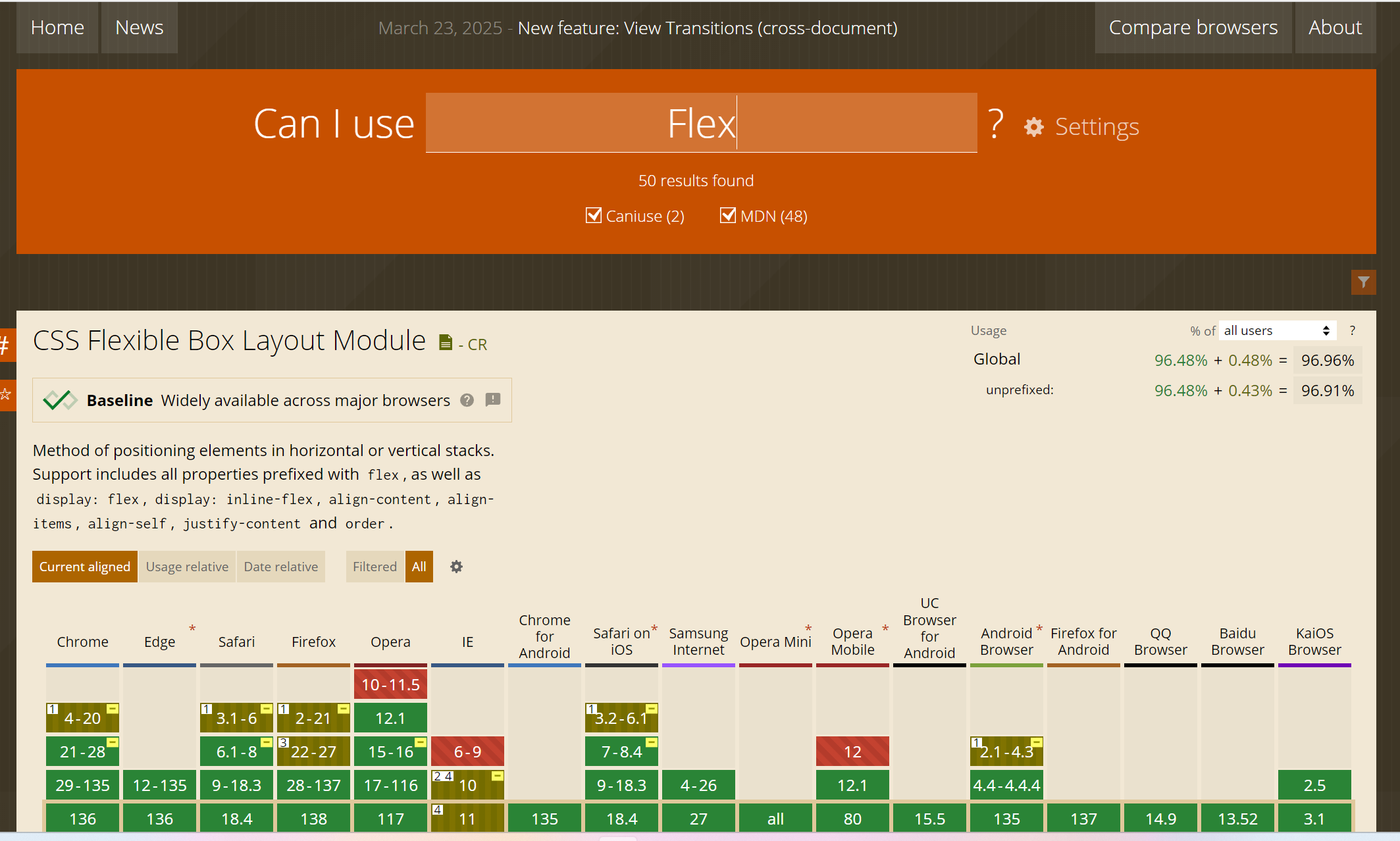Click the KaiOS Browser column header
The width and height of the screenshot is (1400, 841).
point(1314,642)
